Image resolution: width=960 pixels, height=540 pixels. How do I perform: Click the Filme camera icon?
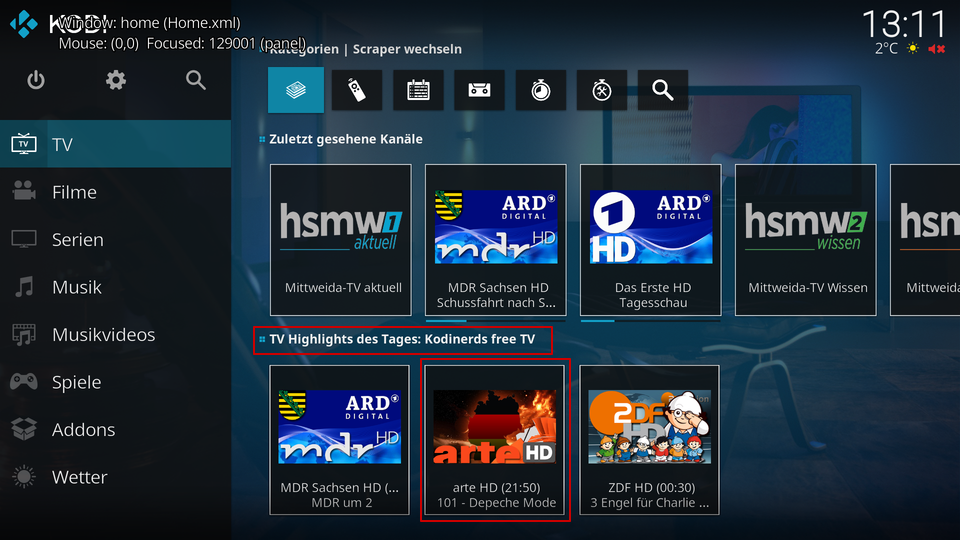24,192
